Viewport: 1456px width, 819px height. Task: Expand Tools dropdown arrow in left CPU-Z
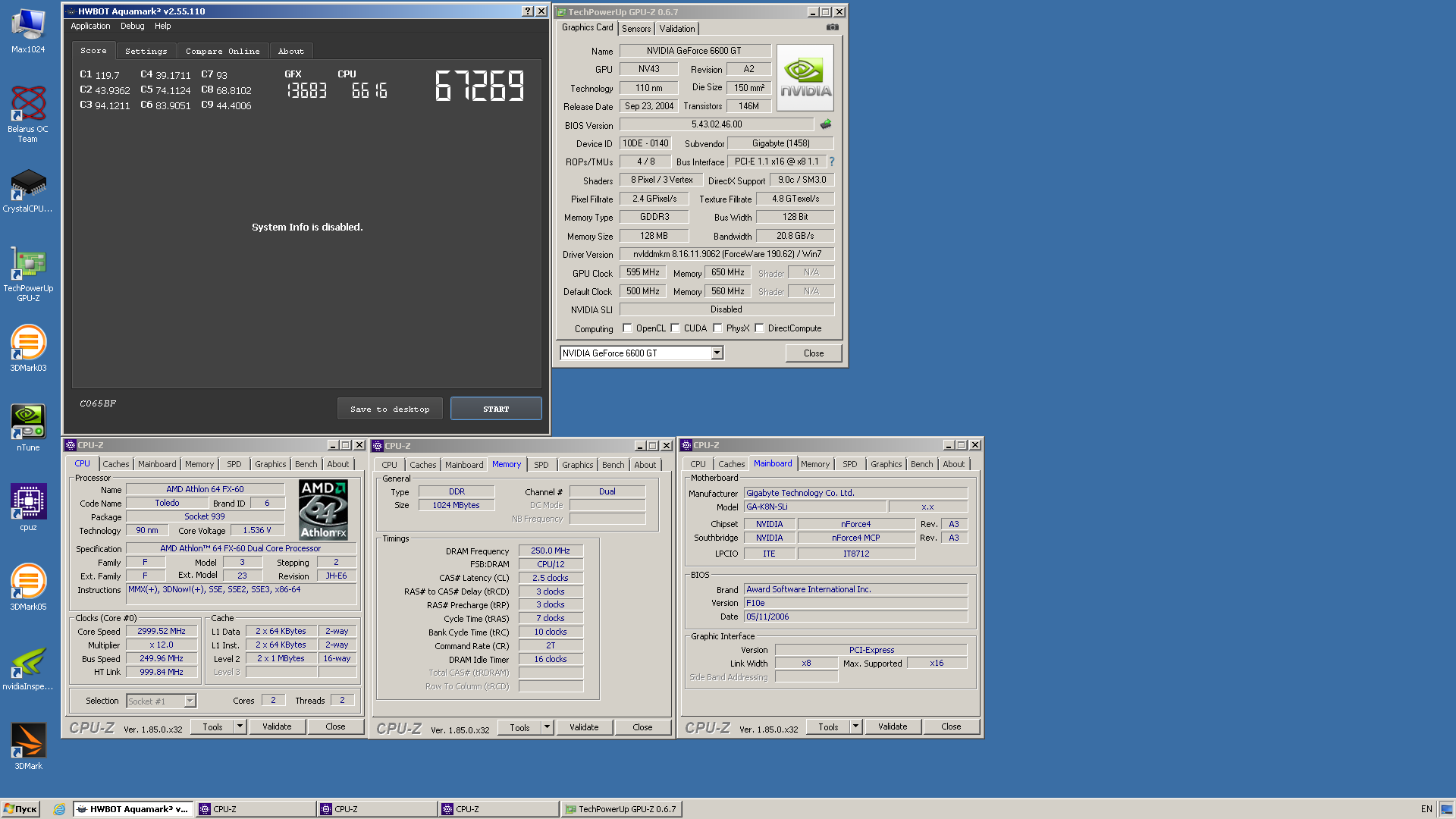click(240, 726)
